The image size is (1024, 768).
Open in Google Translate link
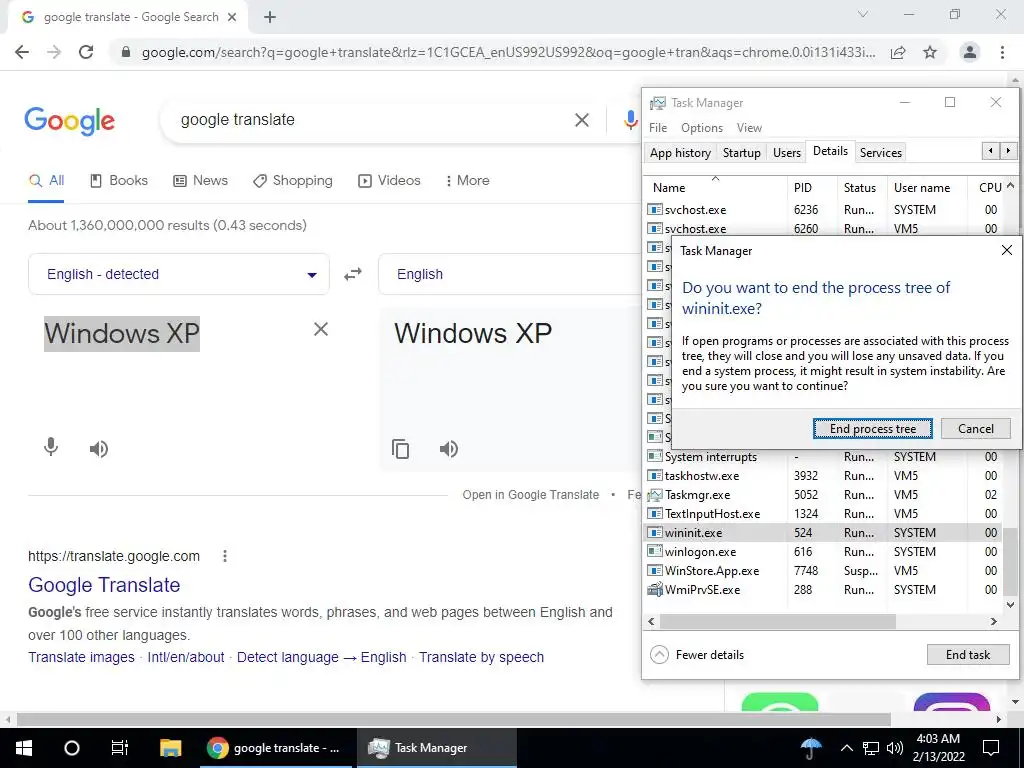click(530, 495)
